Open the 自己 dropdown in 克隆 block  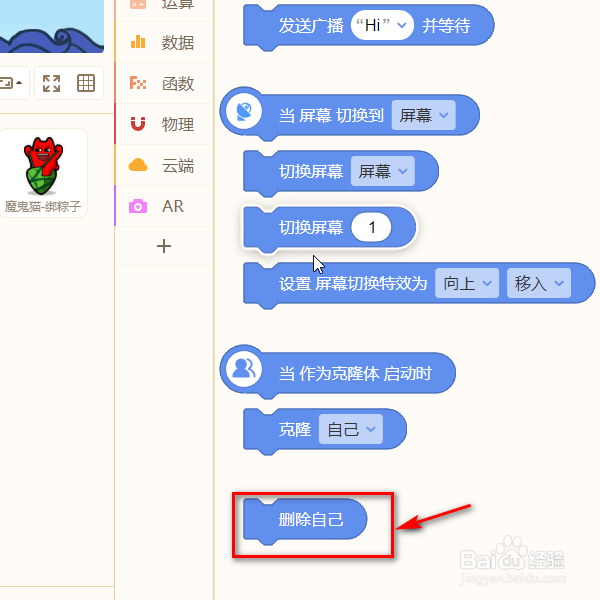click(x=351, y=429)
